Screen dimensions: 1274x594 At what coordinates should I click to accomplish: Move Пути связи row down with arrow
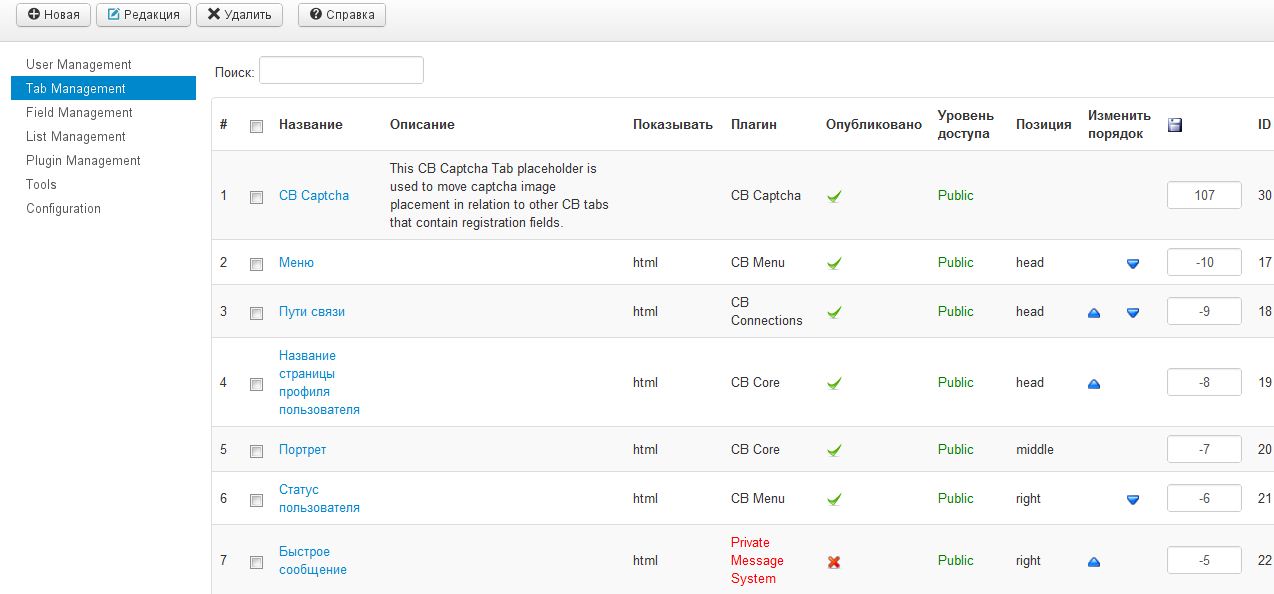(1133, 313)
